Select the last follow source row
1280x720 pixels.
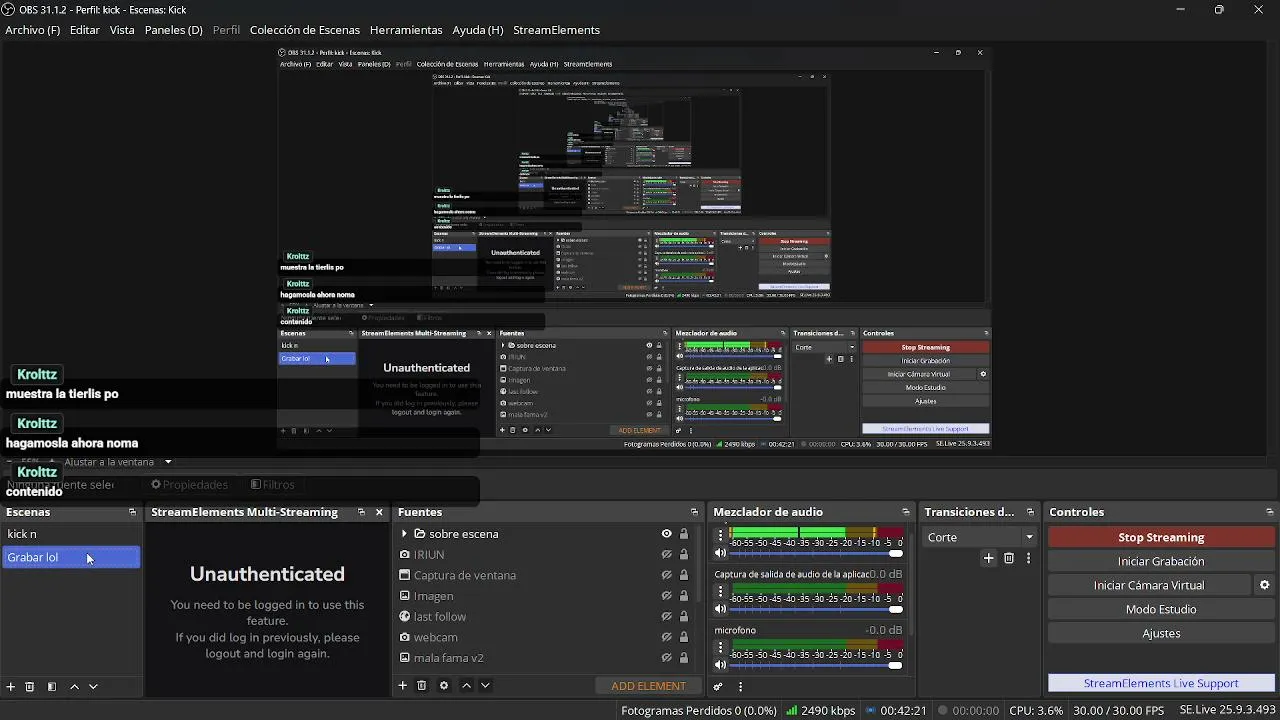click(x=543, y=617)
